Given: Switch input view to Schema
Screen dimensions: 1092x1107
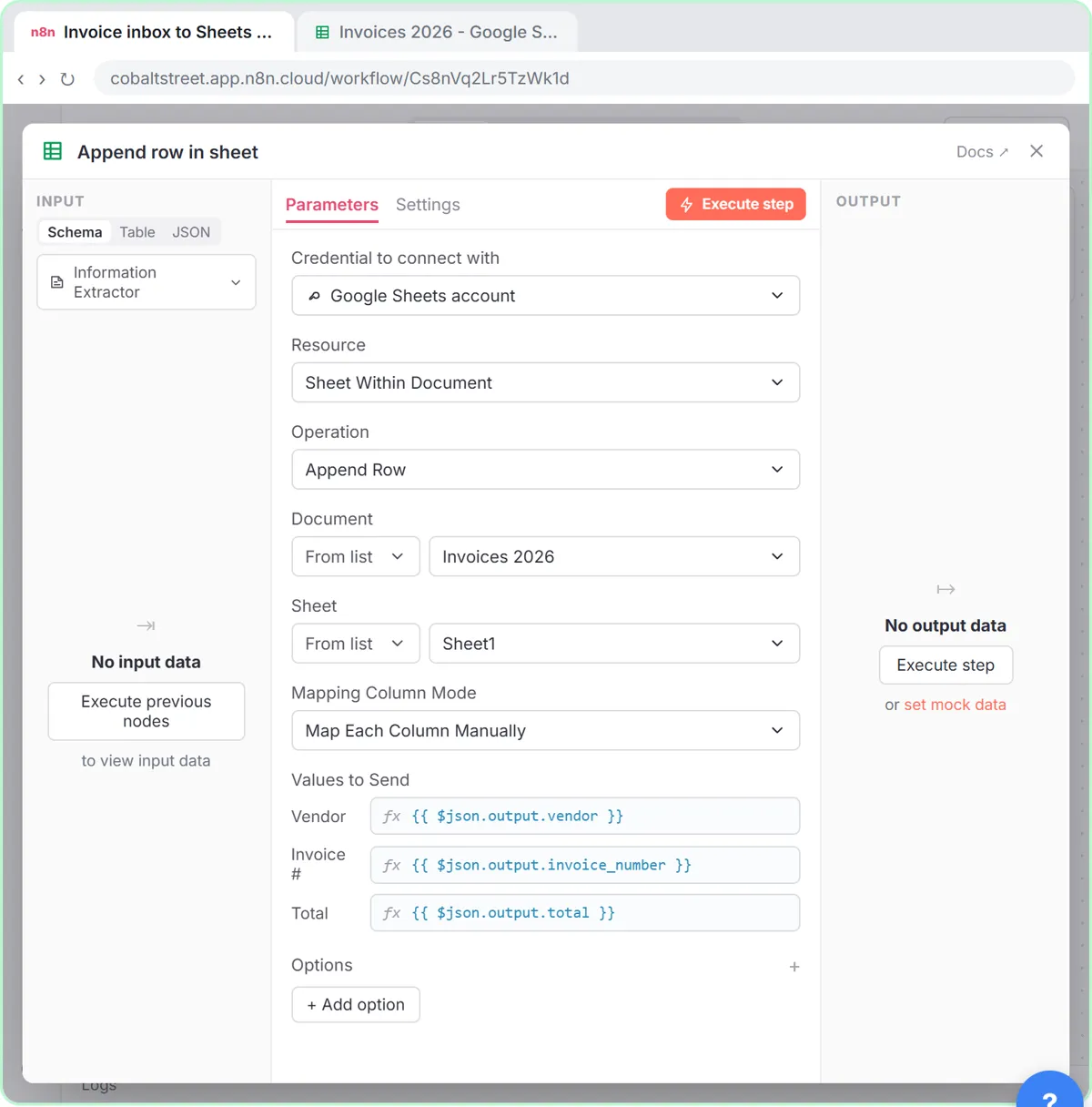Looking at the screenshot, I should pyautogui.click(x=75, y=232).
